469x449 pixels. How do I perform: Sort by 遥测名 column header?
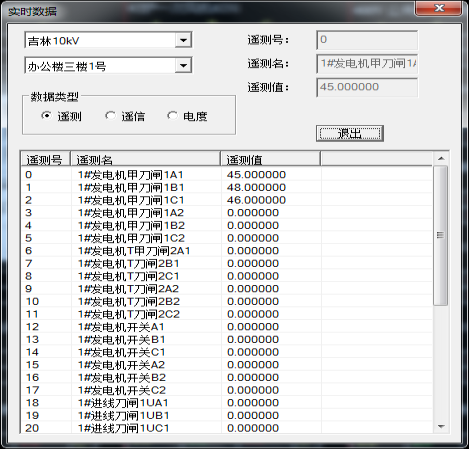pos(145,159)
